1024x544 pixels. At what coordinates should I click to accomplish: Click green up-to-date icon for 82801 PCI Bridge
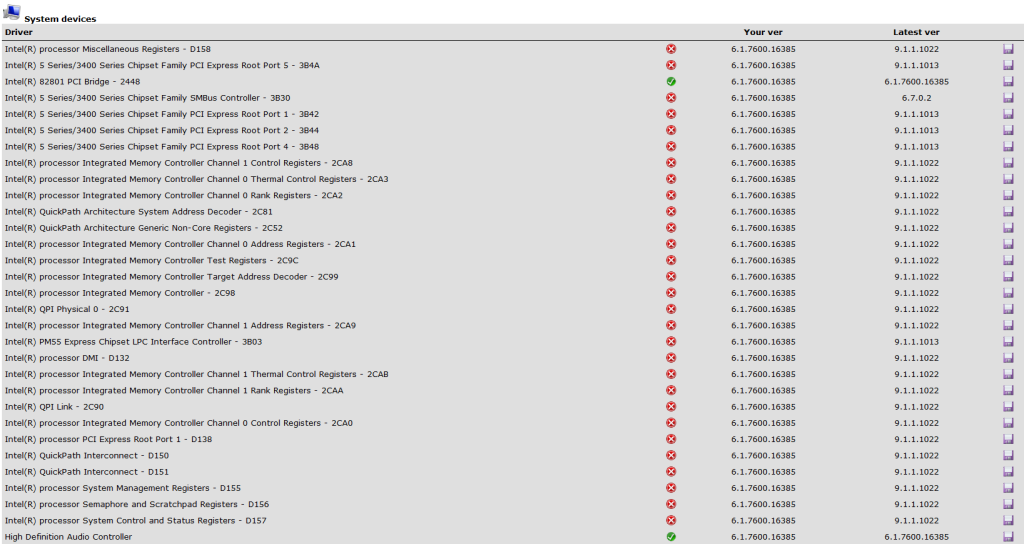click(x=671, y=82)
